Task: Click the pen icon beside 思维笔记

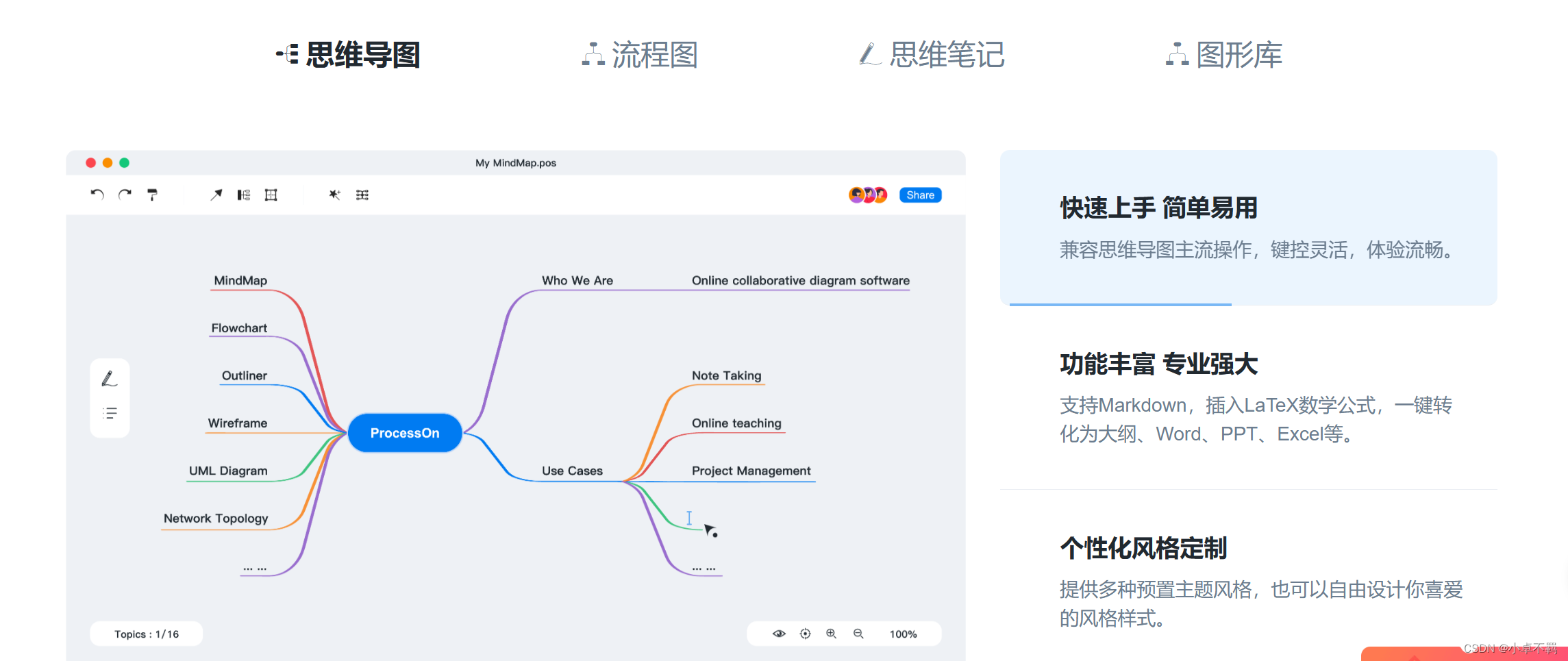Action: click(x=870, y=54)
